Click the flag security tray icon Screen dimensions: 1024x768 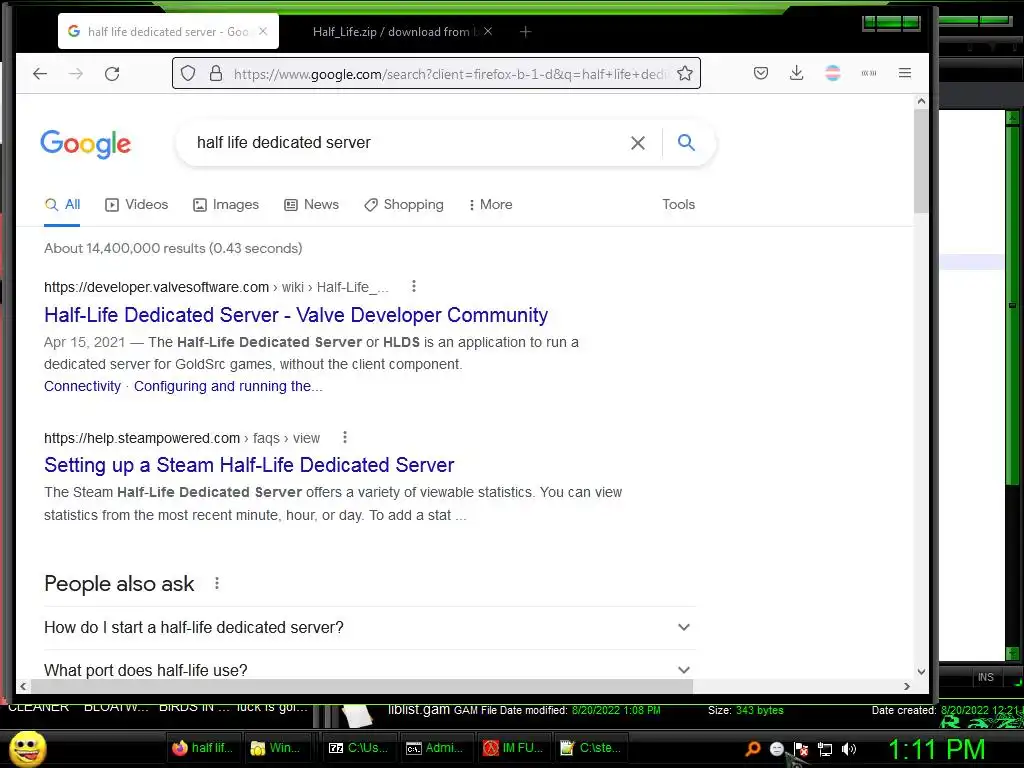tap(801, 749)
